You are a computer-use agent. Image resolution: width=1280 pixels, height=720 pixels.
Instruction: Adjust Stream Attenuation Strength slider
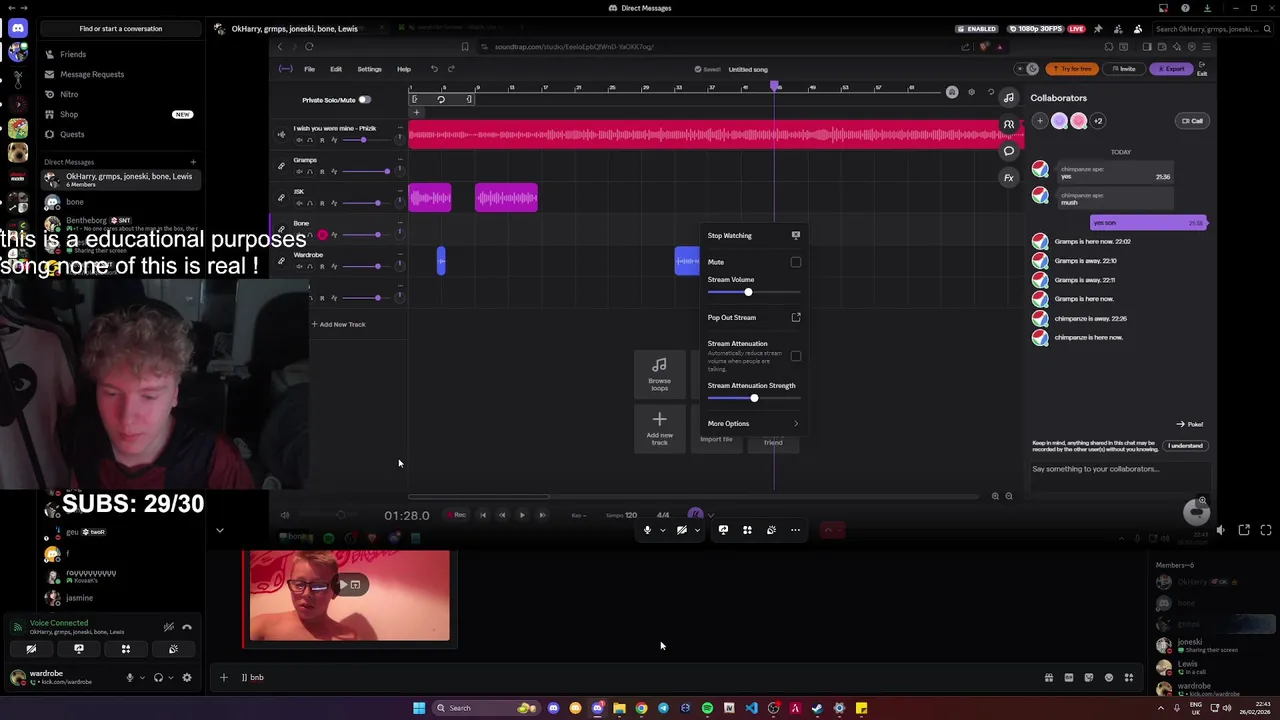(x=754, y=398)
